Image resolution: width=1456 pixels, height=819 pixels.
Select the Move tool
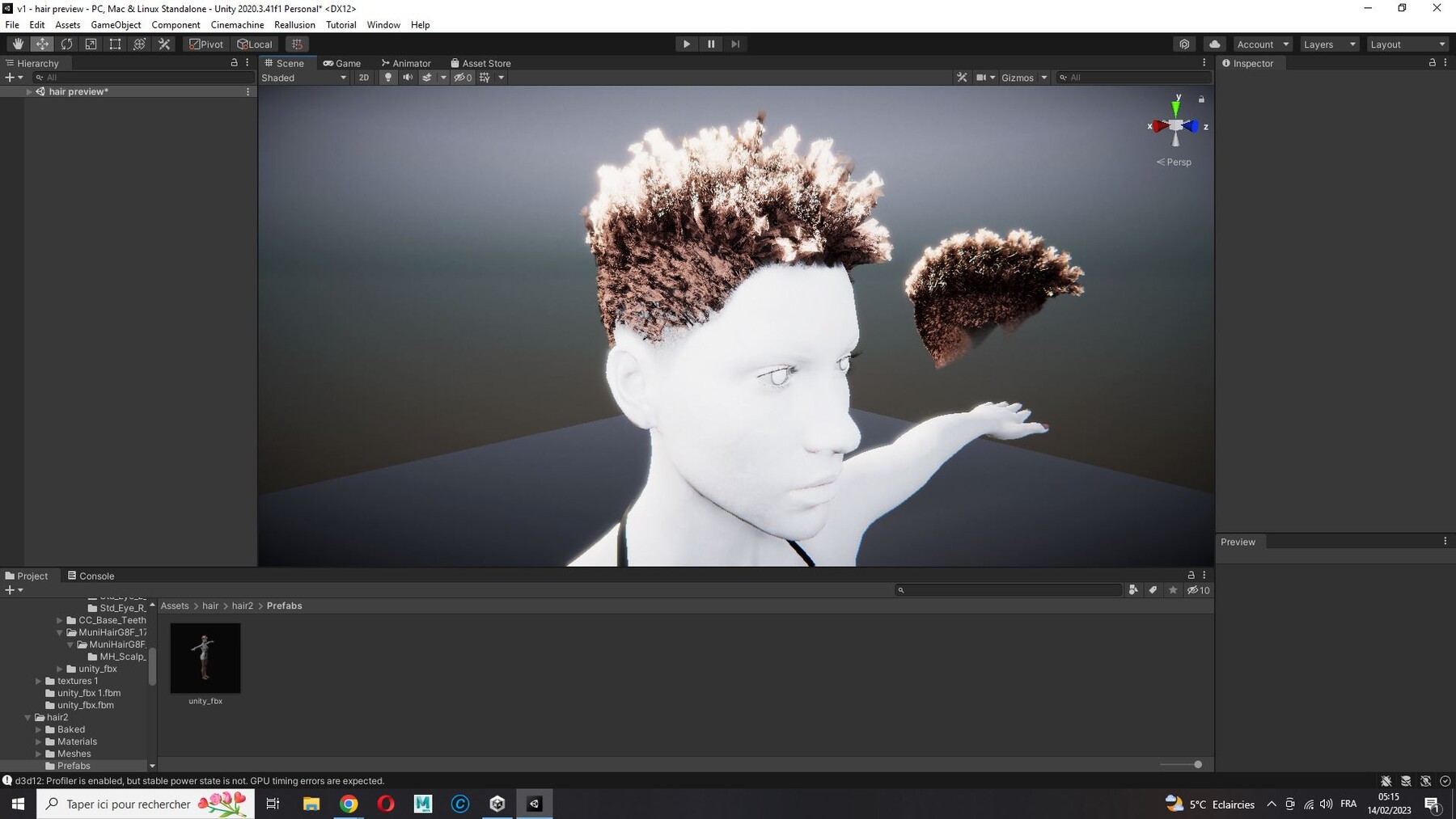point(42,44)
